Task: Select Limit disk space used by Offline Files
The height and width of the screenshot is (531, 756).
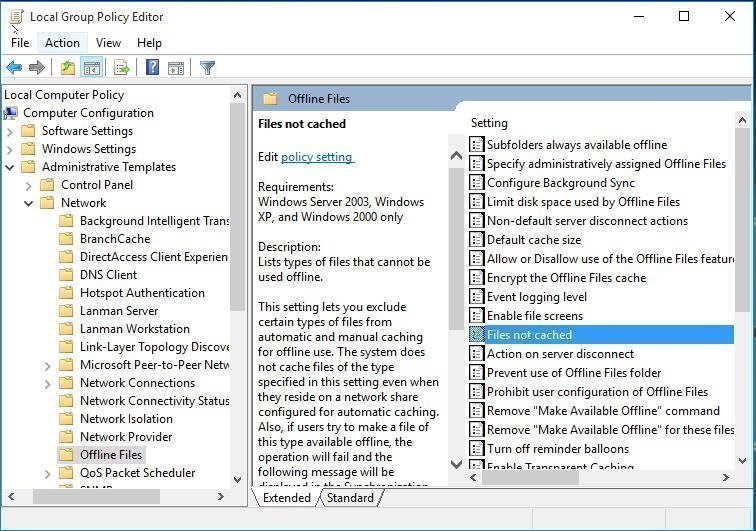Action: 583,202
